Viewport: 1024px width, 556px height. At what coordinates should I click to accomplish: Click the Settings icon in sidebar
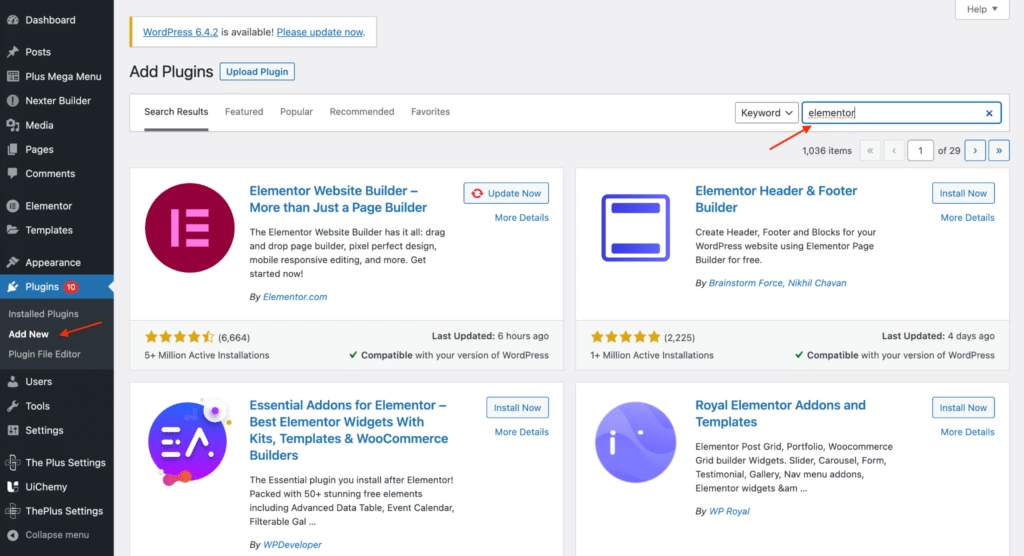[12, 431]
